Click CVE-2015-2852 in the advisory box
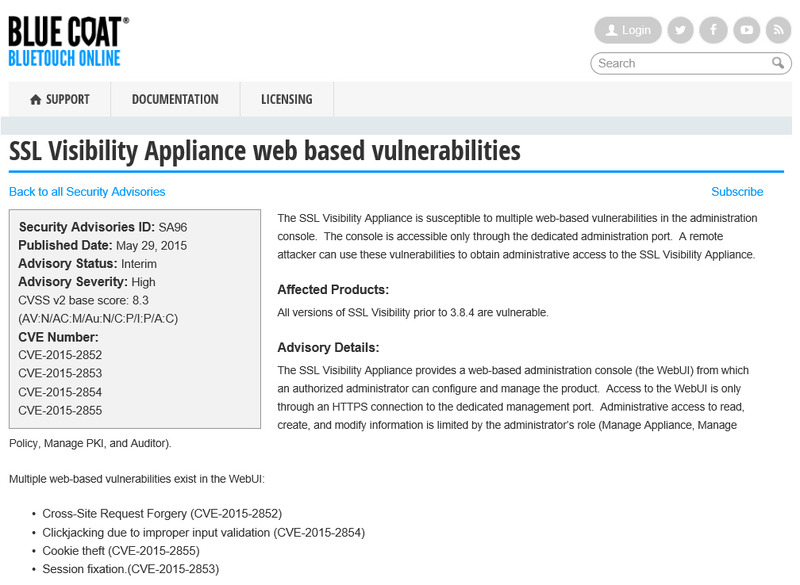Screen dimensions: 800x585 (60, 355)
